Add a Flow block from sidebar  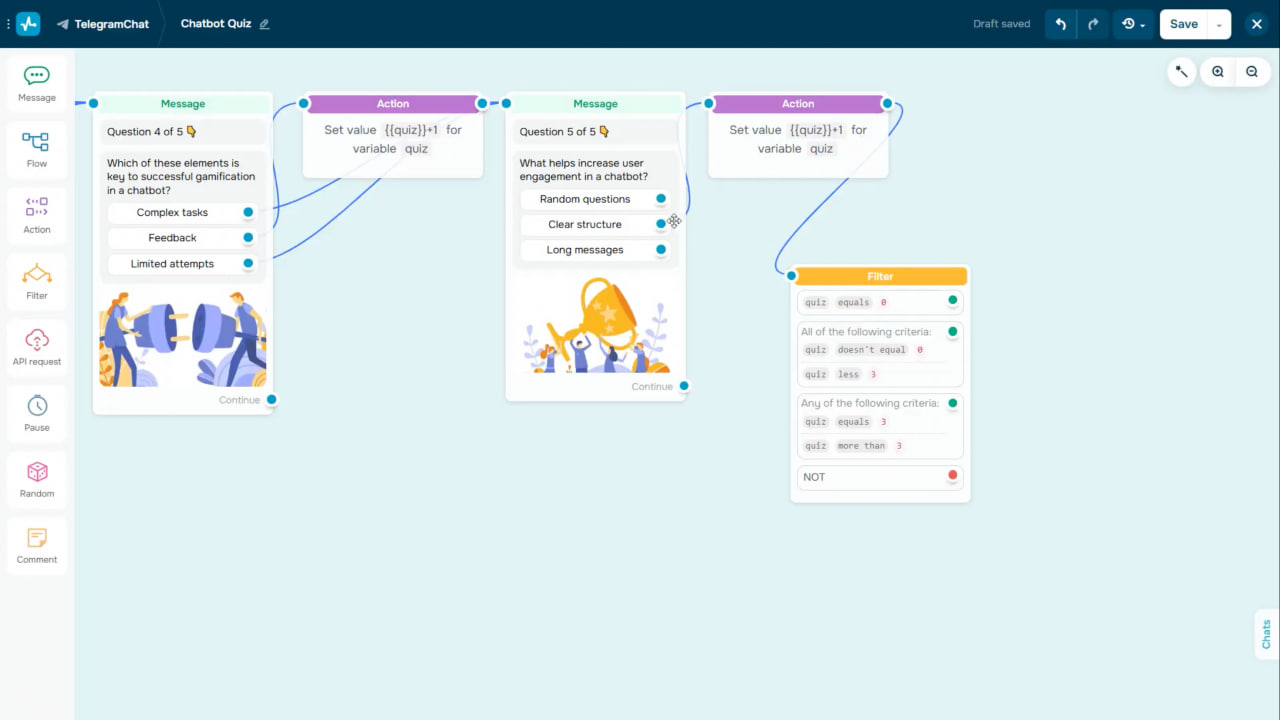37,150
